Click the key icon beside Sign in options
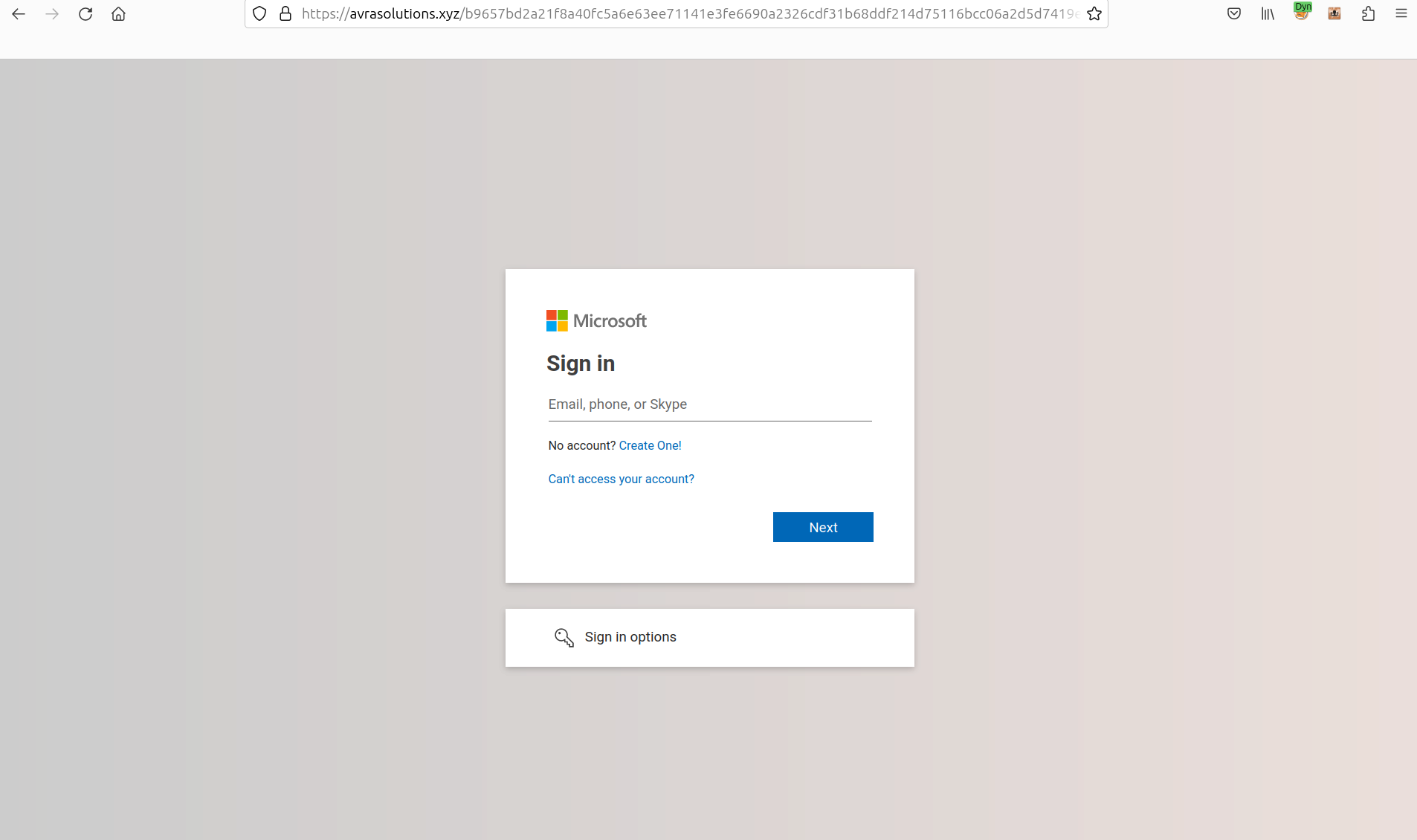This screenshot has width=1417, height=840. (564, 637)
